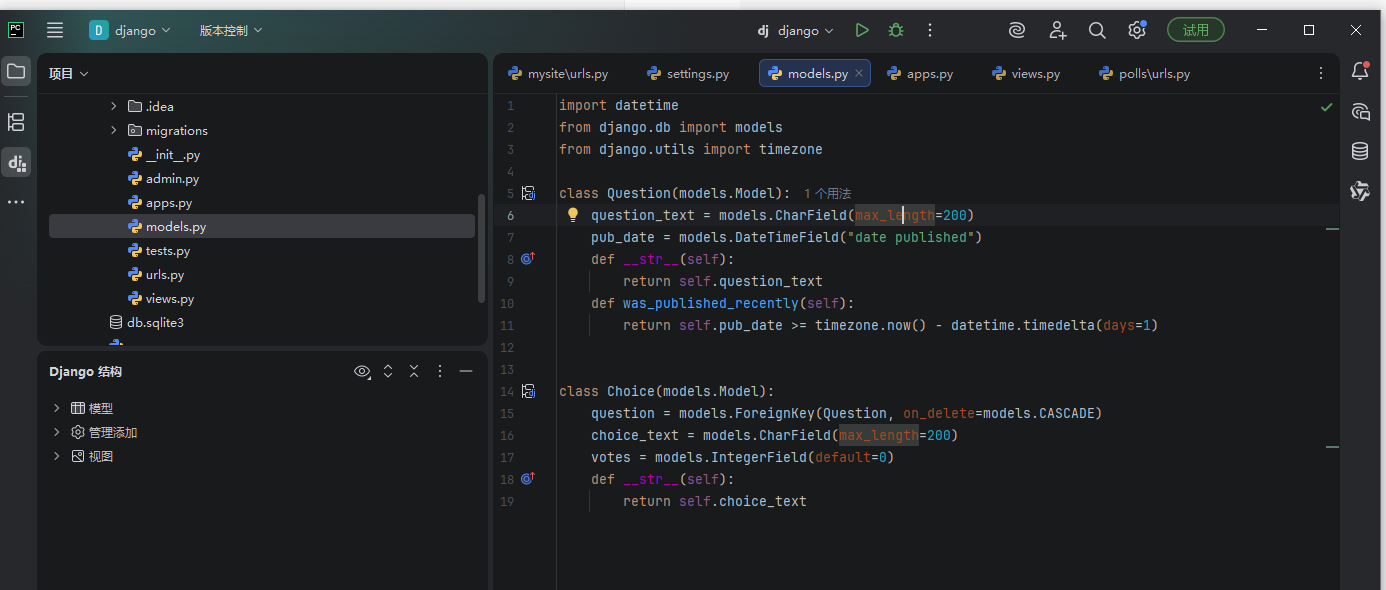
Task: Expand the .idea folder
Action: pos(113,106)
